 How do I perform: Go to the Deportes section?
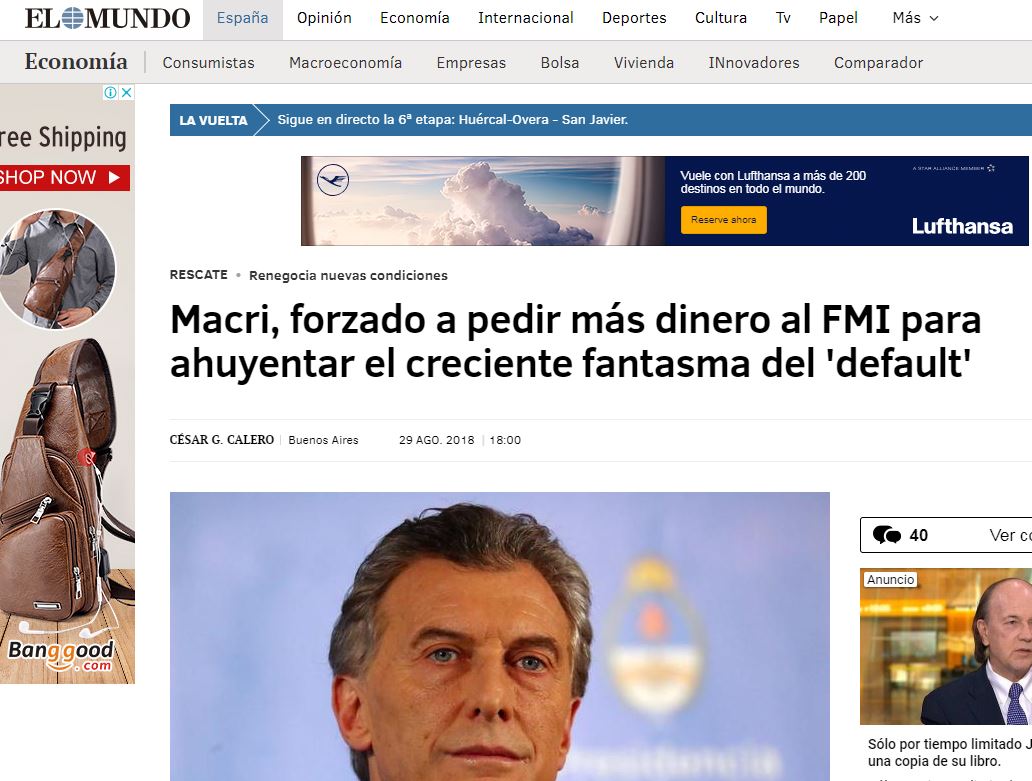pyautogui.click(x=634, y=18)
